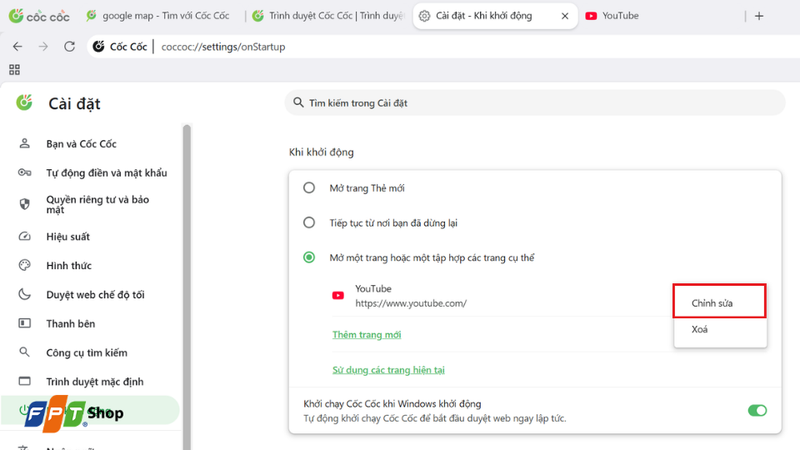Click the key icon for Tự động điền
This screenshot has height=450, width=800.
click(24, 172)
